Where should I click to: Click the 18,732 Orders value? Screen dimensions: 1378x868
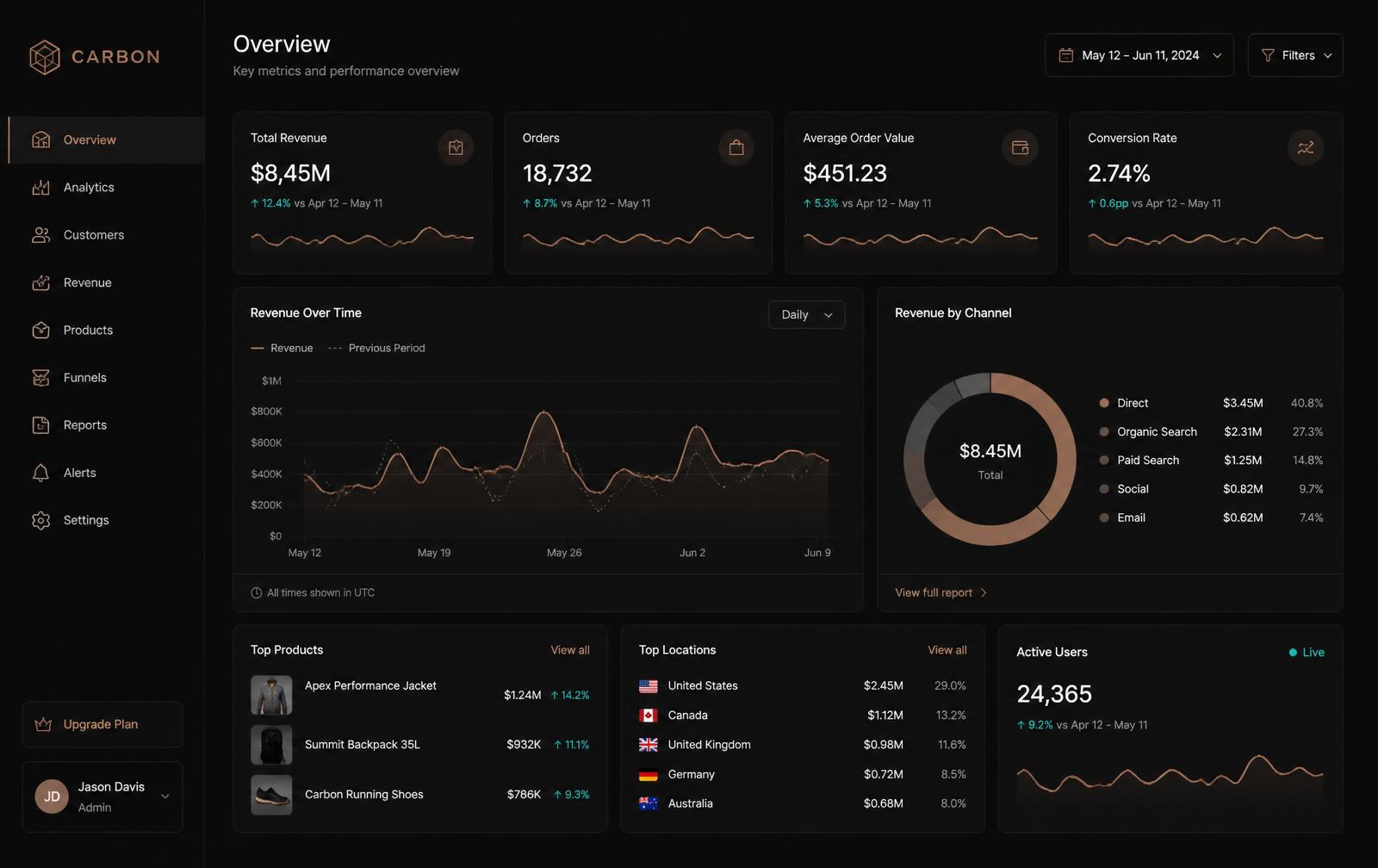tap(557, 173)
